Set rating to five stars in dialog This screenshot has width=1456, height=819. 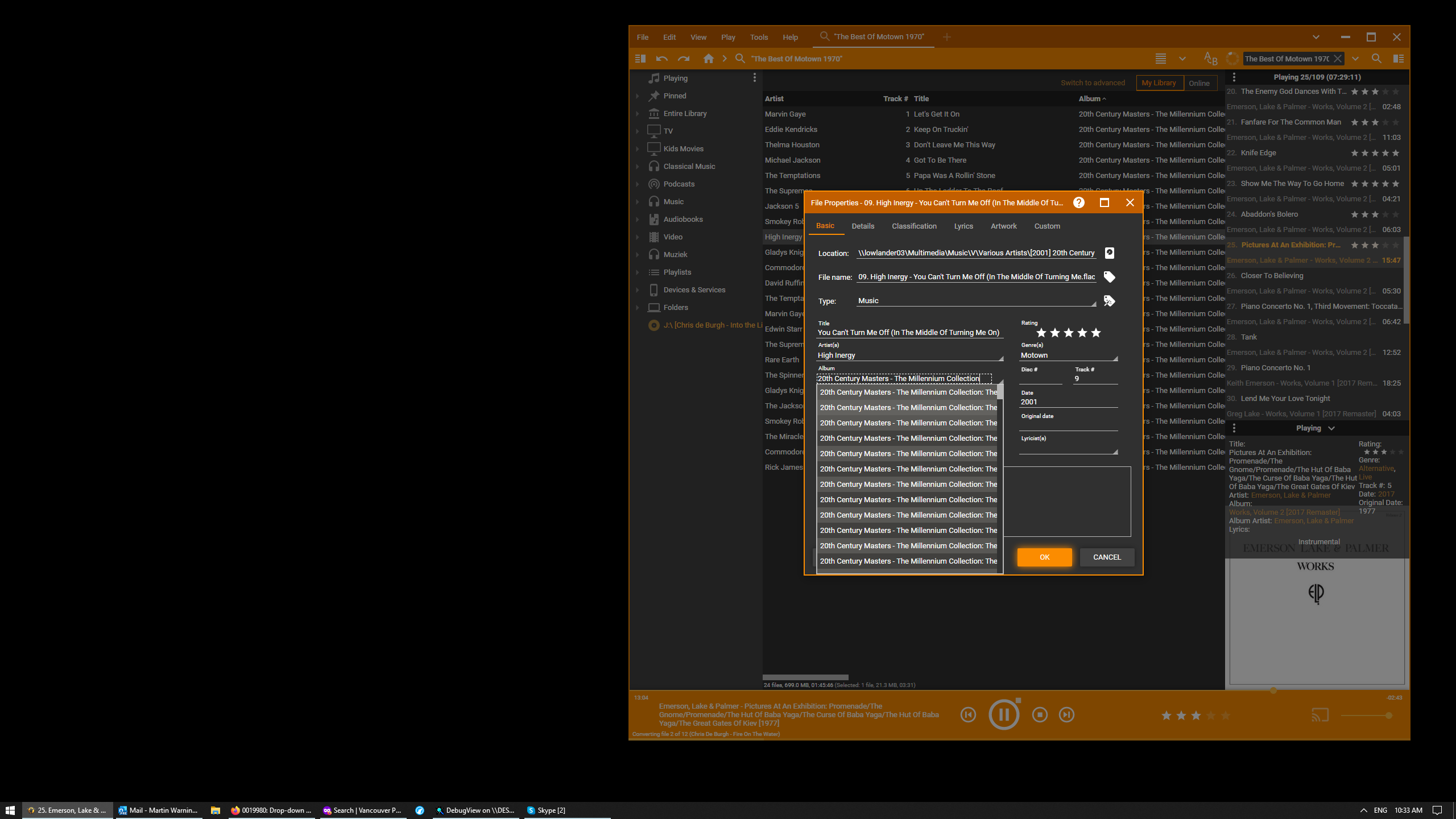[1096, 333]
